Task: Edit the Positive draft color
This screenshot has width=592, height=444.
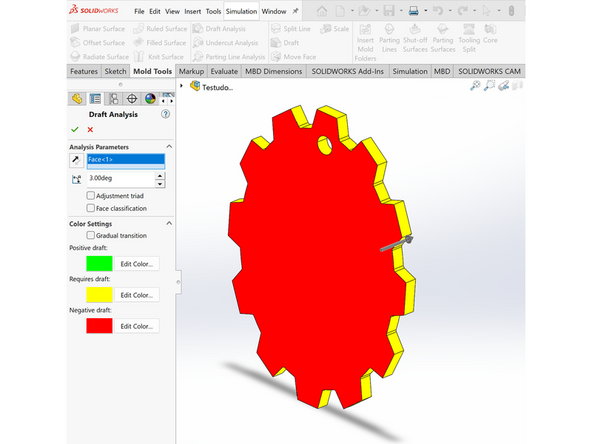Action: [137, 264]
